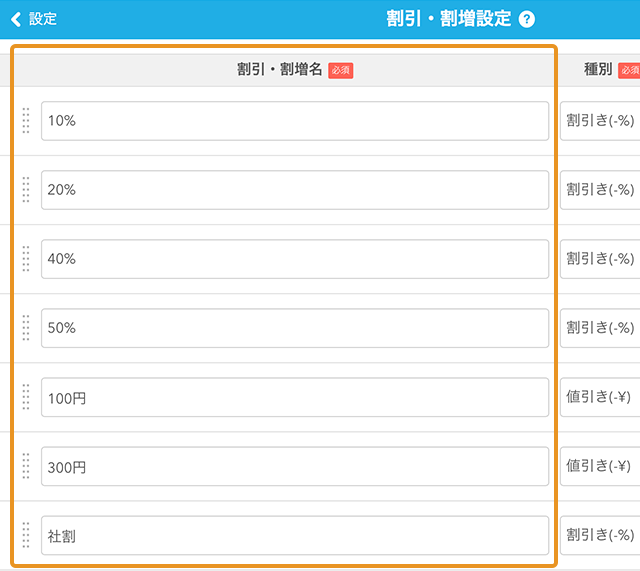640x571 pixels.
Task: Open 種別 dropdown for 20% row
Action: click(x=600, y=190)
